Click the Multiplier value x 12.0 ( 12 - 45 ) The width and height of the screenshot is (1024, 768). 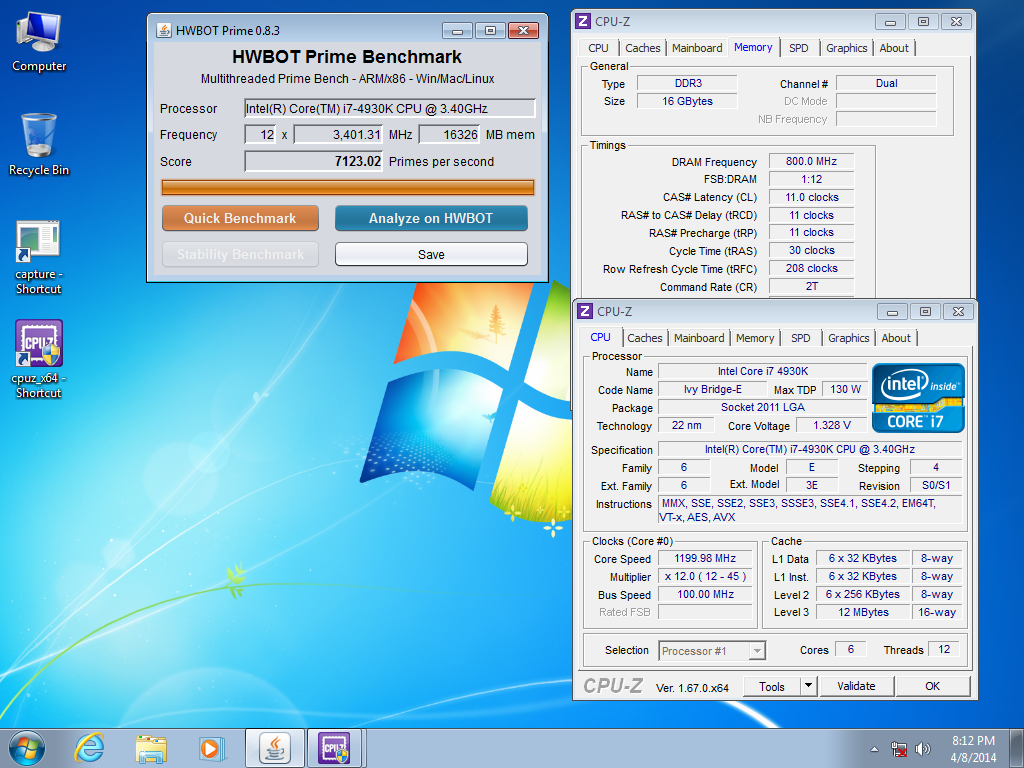click(x=705, y=577)
